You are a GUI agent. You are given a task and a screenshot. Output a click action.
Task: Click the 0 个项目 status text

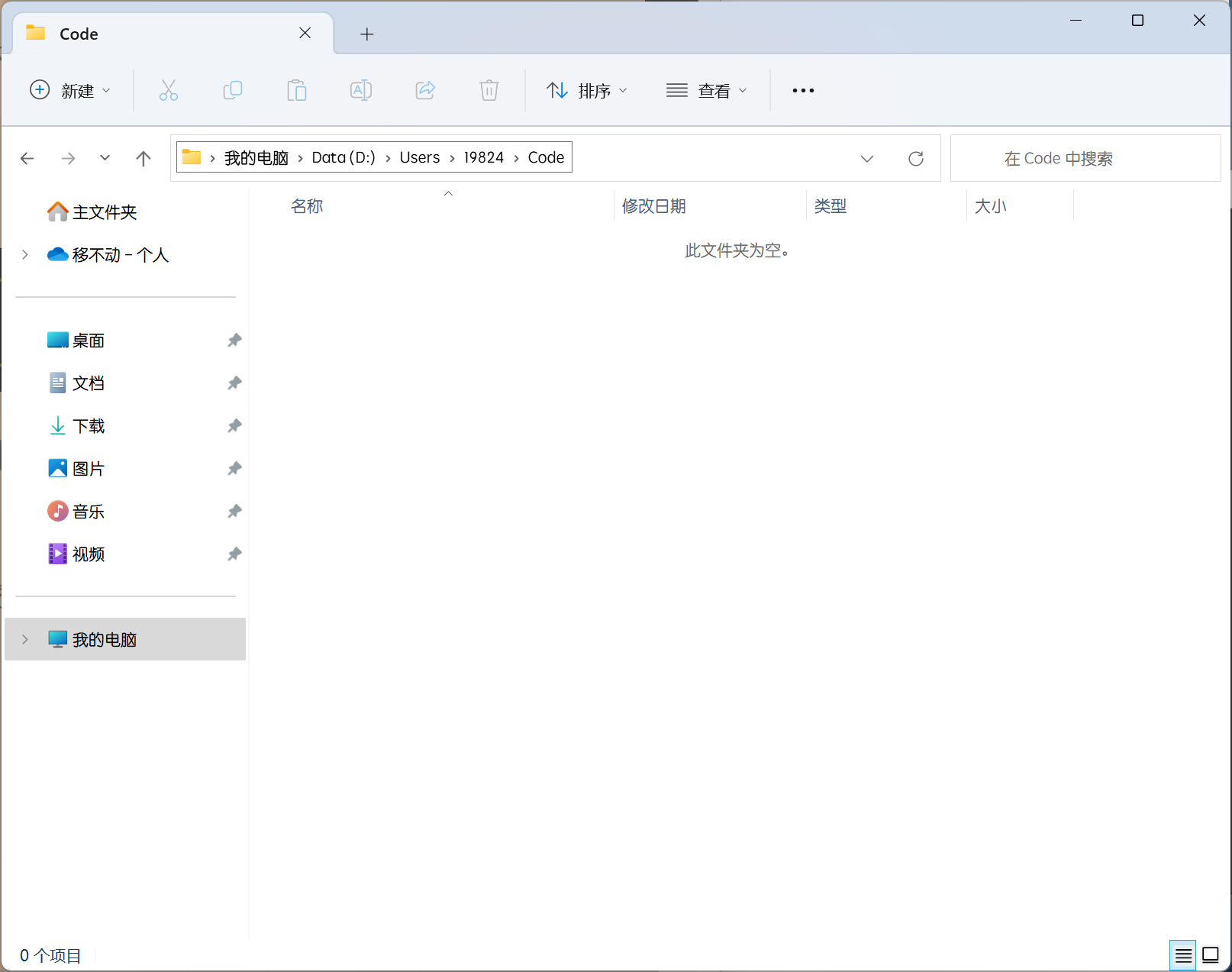(x=50, y=955)
